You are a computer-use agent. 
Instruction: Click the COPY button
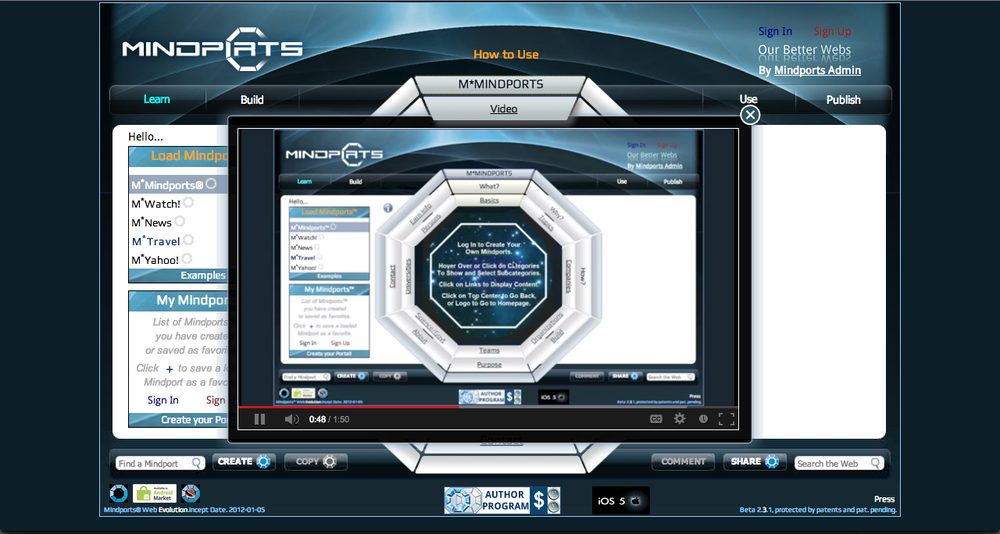(x=316, y=461)
